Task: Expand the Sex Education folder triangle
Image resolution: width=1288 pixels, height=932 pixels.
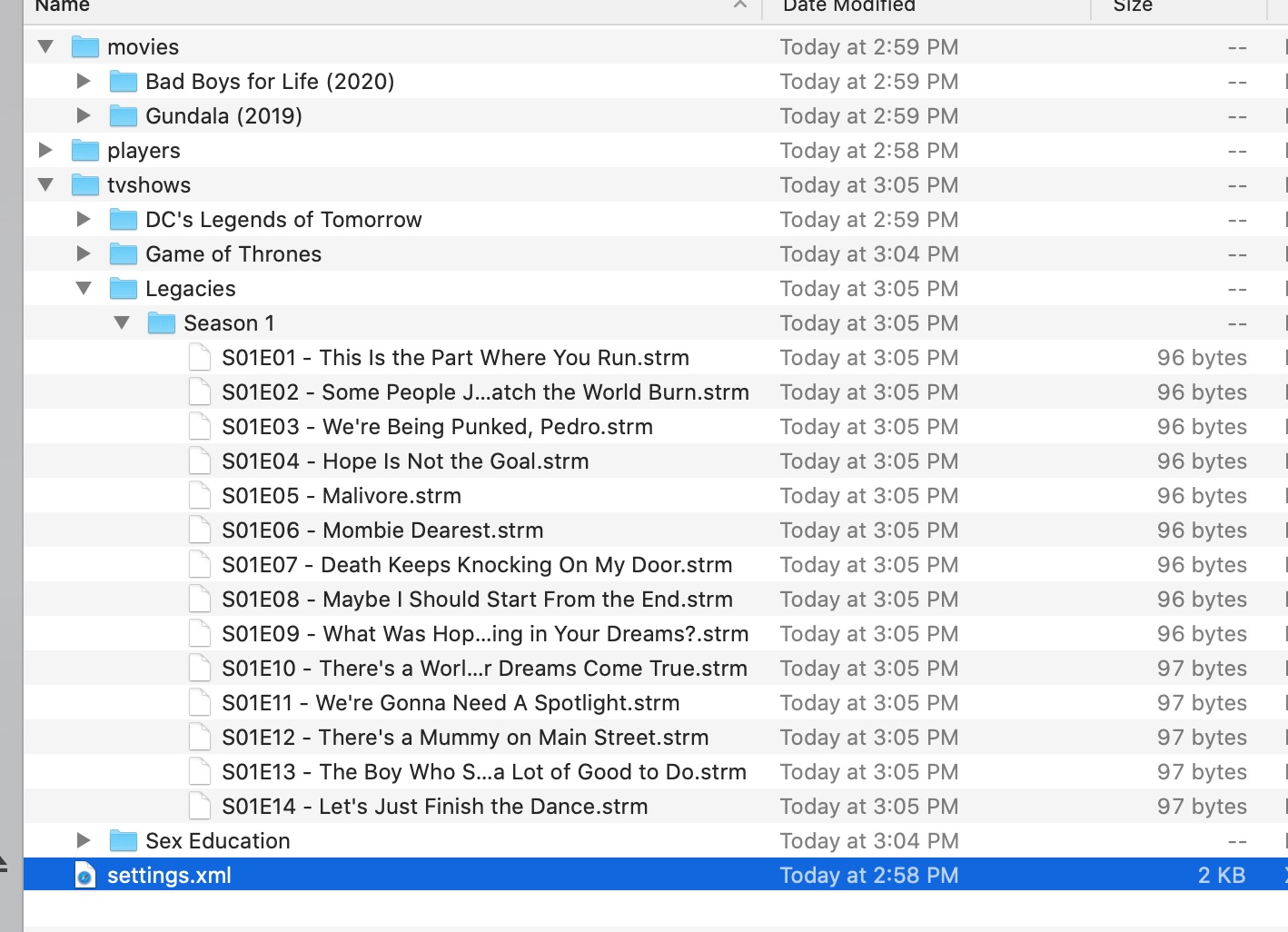Action: tap(84, 840)
